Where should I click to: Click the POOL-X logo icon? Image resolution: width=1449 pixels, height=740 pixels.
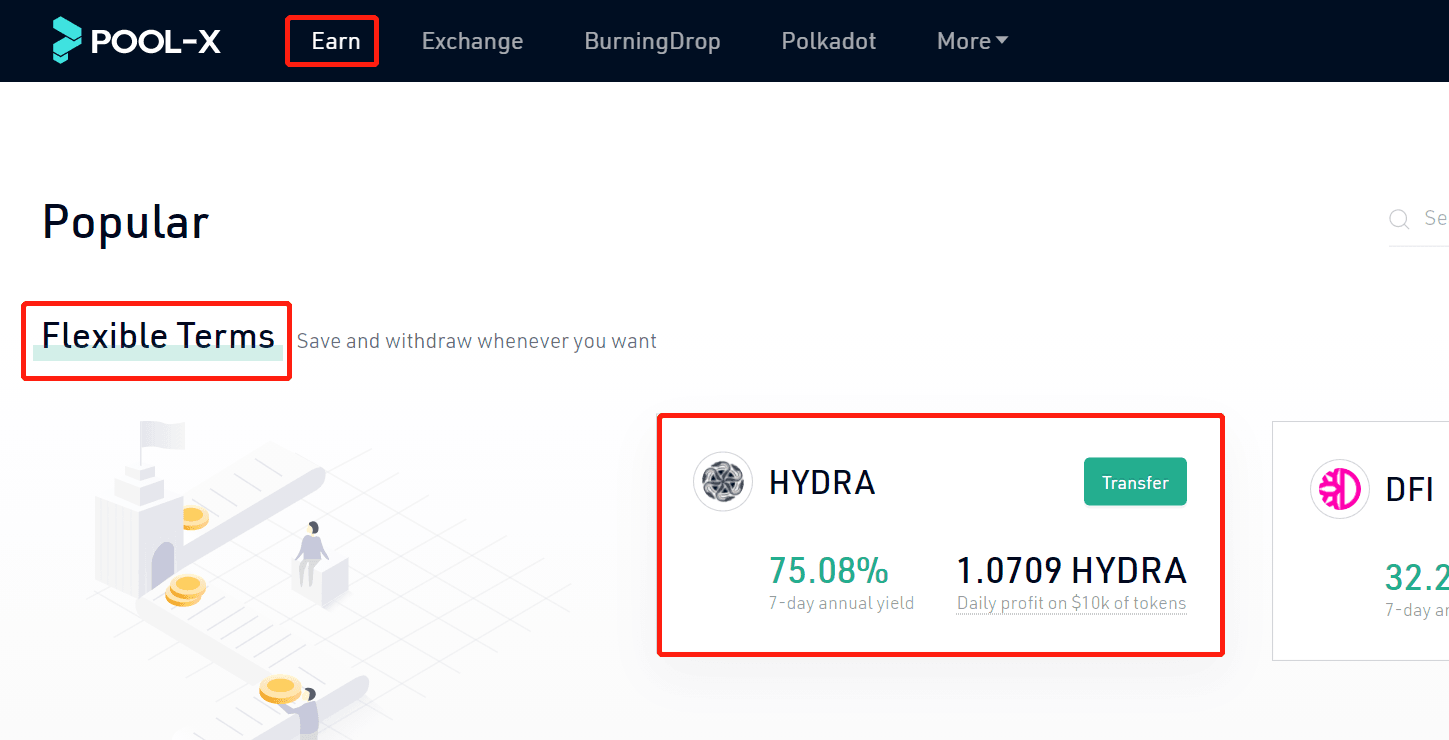coord(67,41)
